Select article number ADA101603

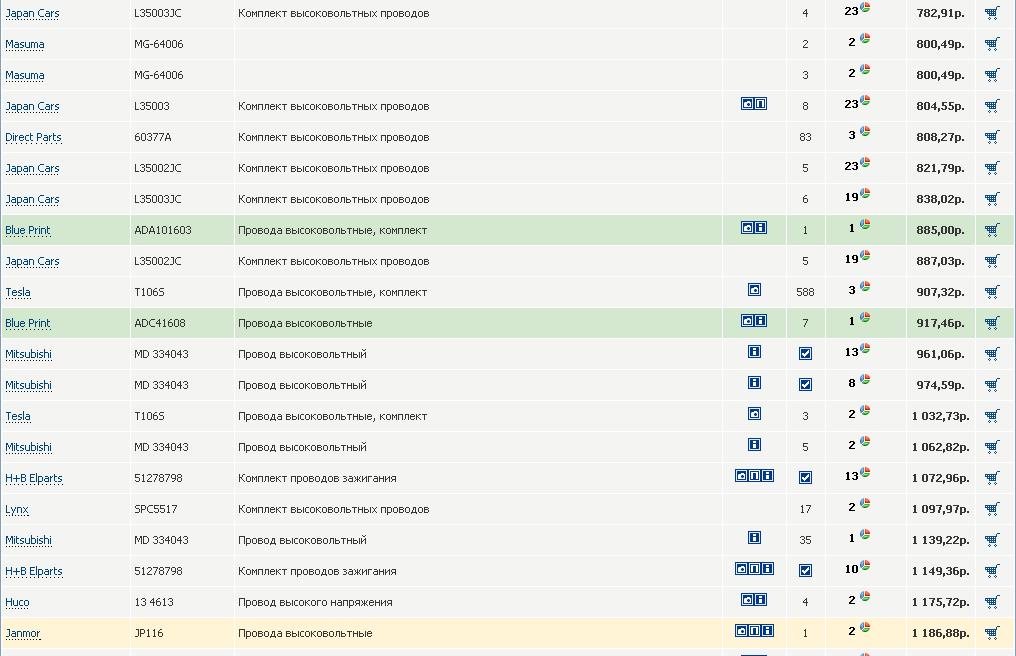coord(163,230)
